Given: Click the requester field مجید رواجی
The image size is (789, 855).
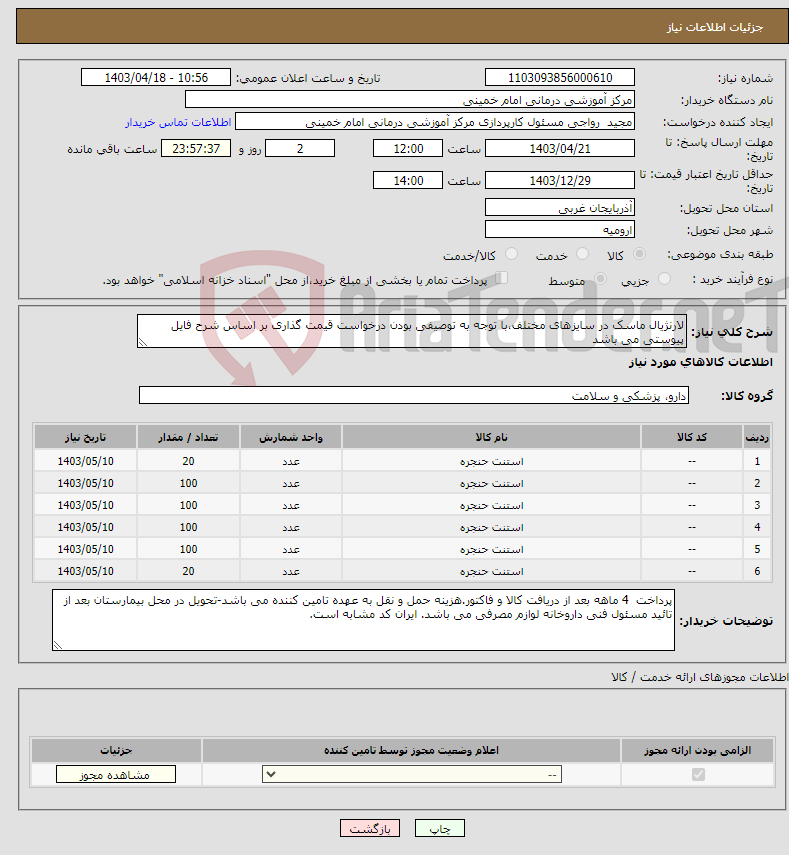Looking at the screenshot, I should (435, 122).
